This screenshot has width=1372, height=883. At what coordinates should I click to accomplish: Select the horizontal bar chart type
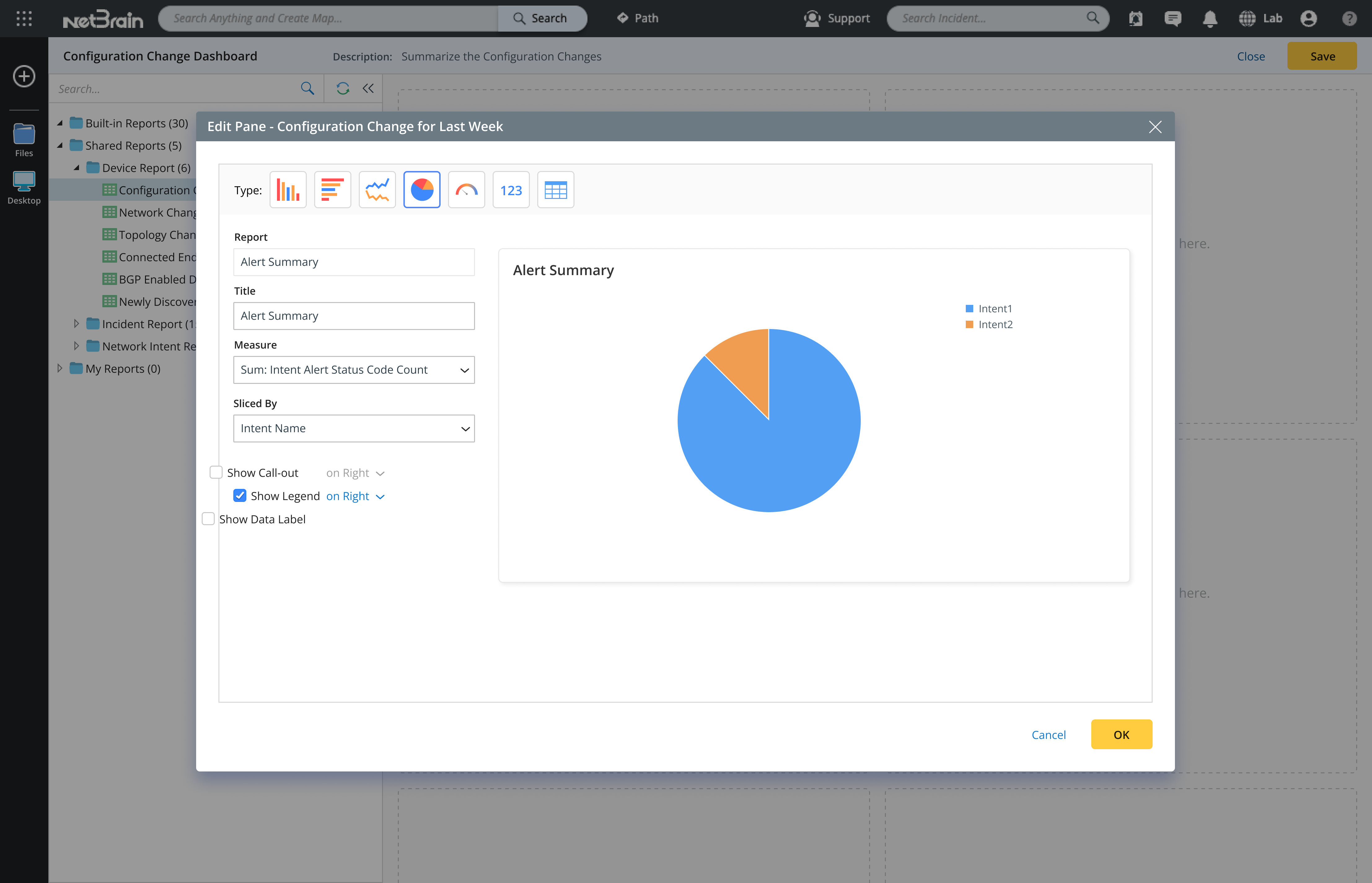(x=332, y=190)
